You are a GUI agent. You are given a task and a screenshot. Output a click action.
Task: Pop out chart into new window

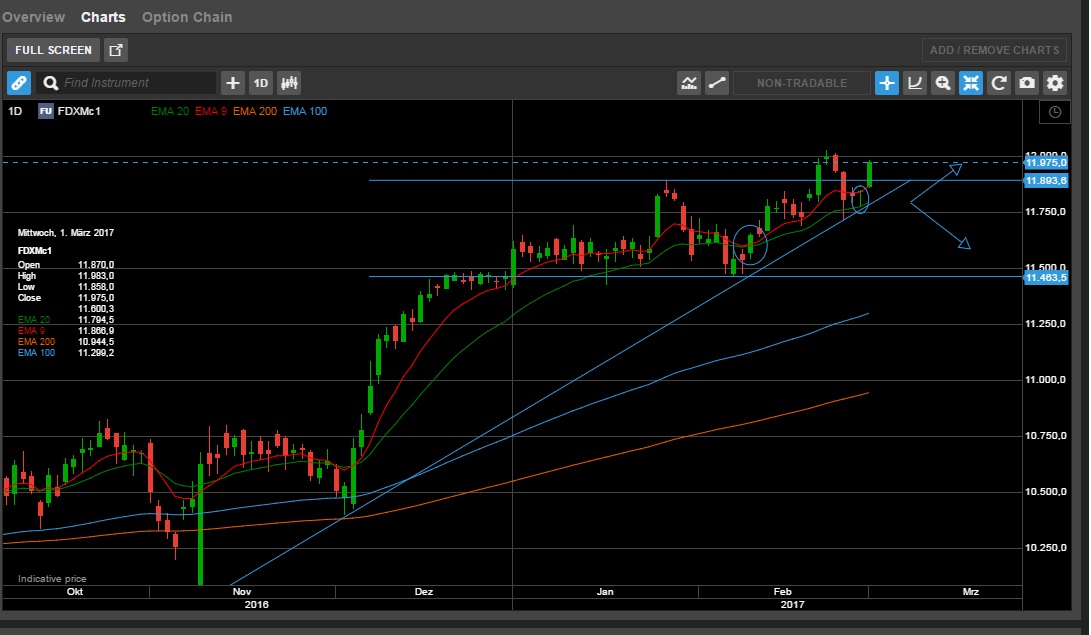coord(116,50)
